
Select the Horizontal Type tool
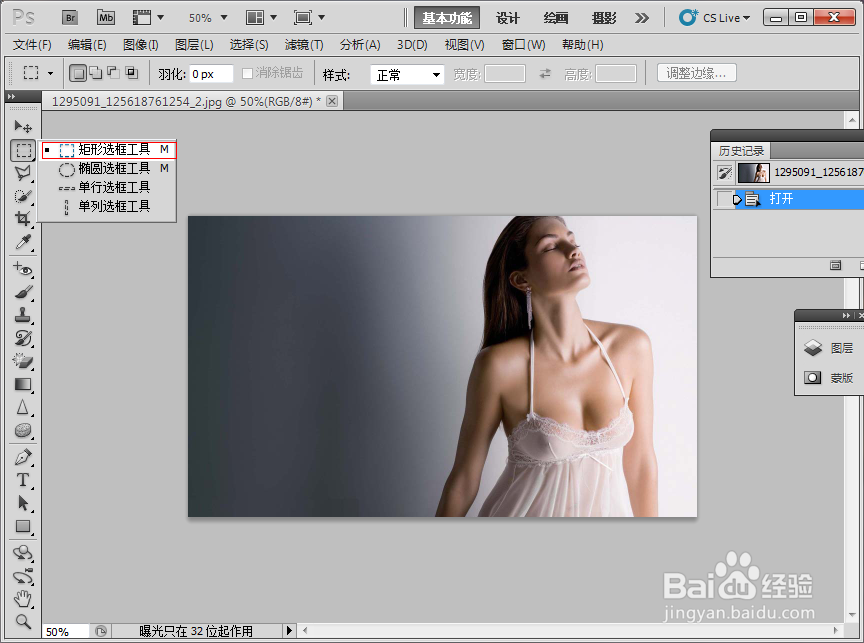coord(22,480)
